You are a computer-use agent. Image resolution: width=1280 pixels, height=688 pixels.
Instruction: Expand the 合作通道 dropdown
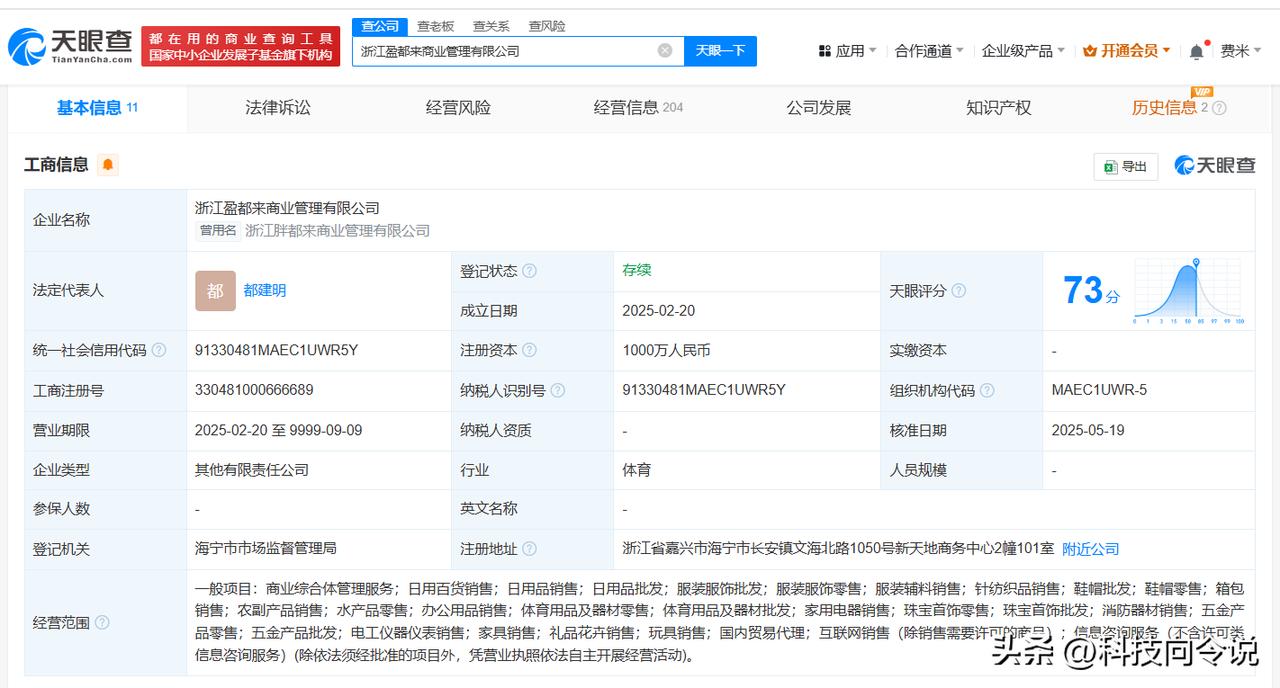click(x=929, y=51)
